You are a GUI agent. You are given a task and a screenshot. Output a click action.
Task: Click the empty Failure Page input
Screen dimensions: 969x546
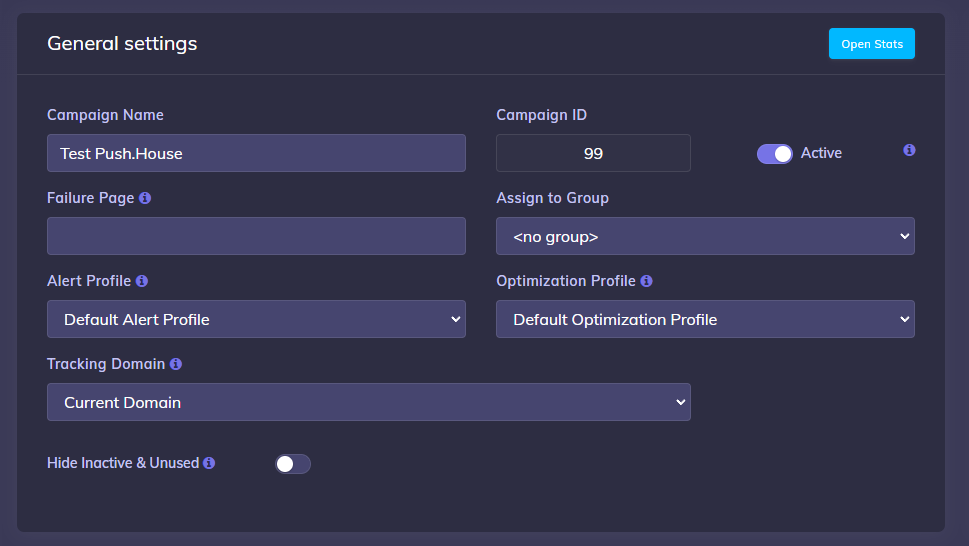[x=256, y=237]
